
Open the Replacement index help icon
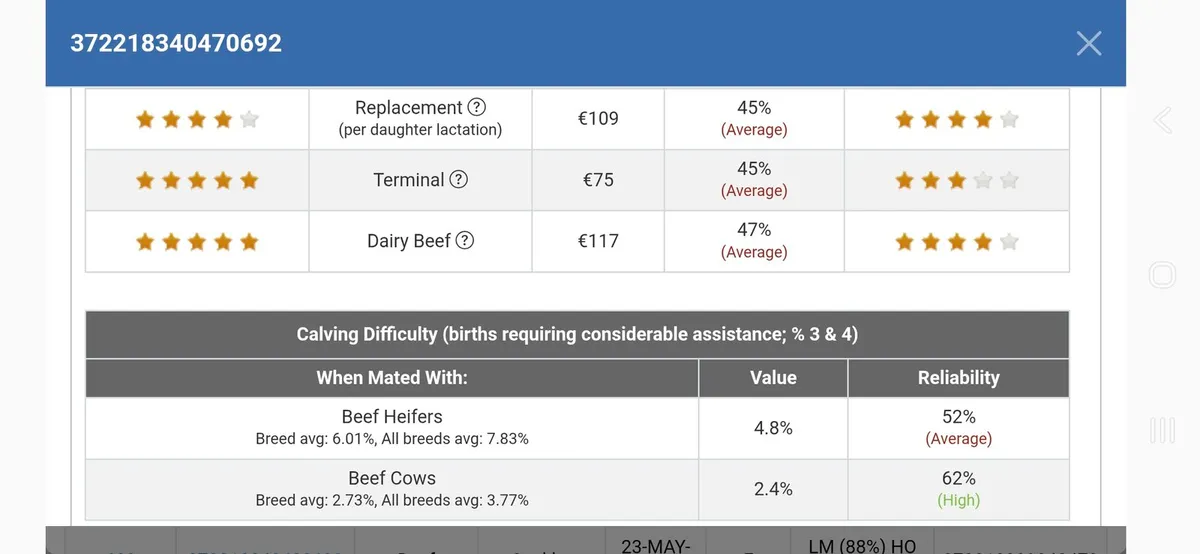click(477, 108)
